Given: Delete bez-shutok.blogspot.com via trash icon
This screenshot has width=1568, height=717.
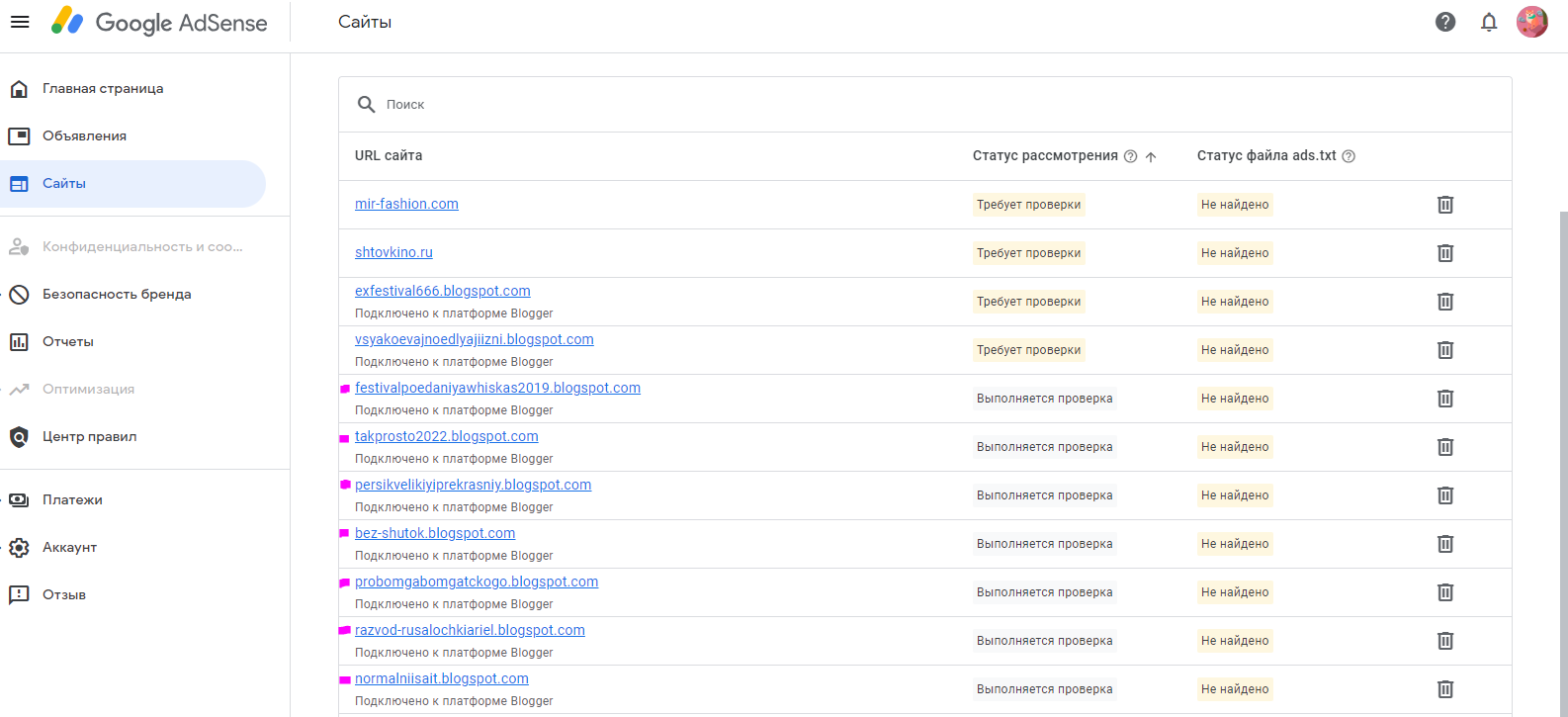Looking at the screenshot, I should coord(1445,544).
